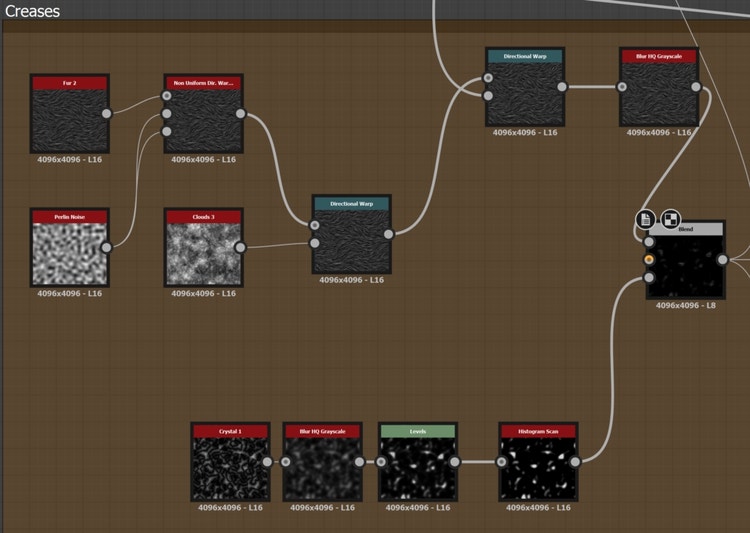Viewport: 750px width, 533px height.
Task: Select the Directional Warp node fed by Clouds 3
Action: point(352,234)
